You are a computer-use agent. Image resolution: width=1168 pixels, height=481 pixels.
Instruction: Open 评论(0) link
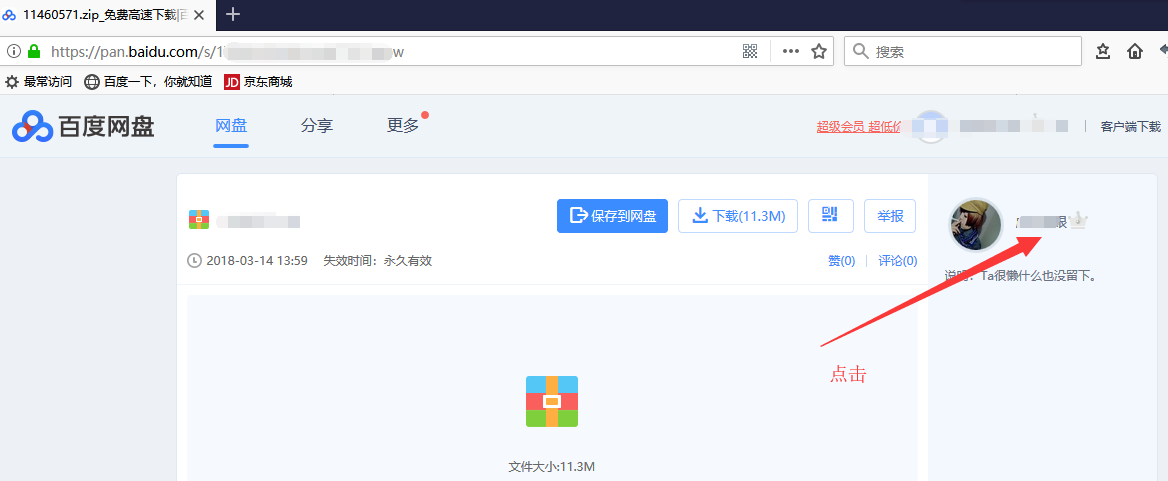click(x=898, y=261)
